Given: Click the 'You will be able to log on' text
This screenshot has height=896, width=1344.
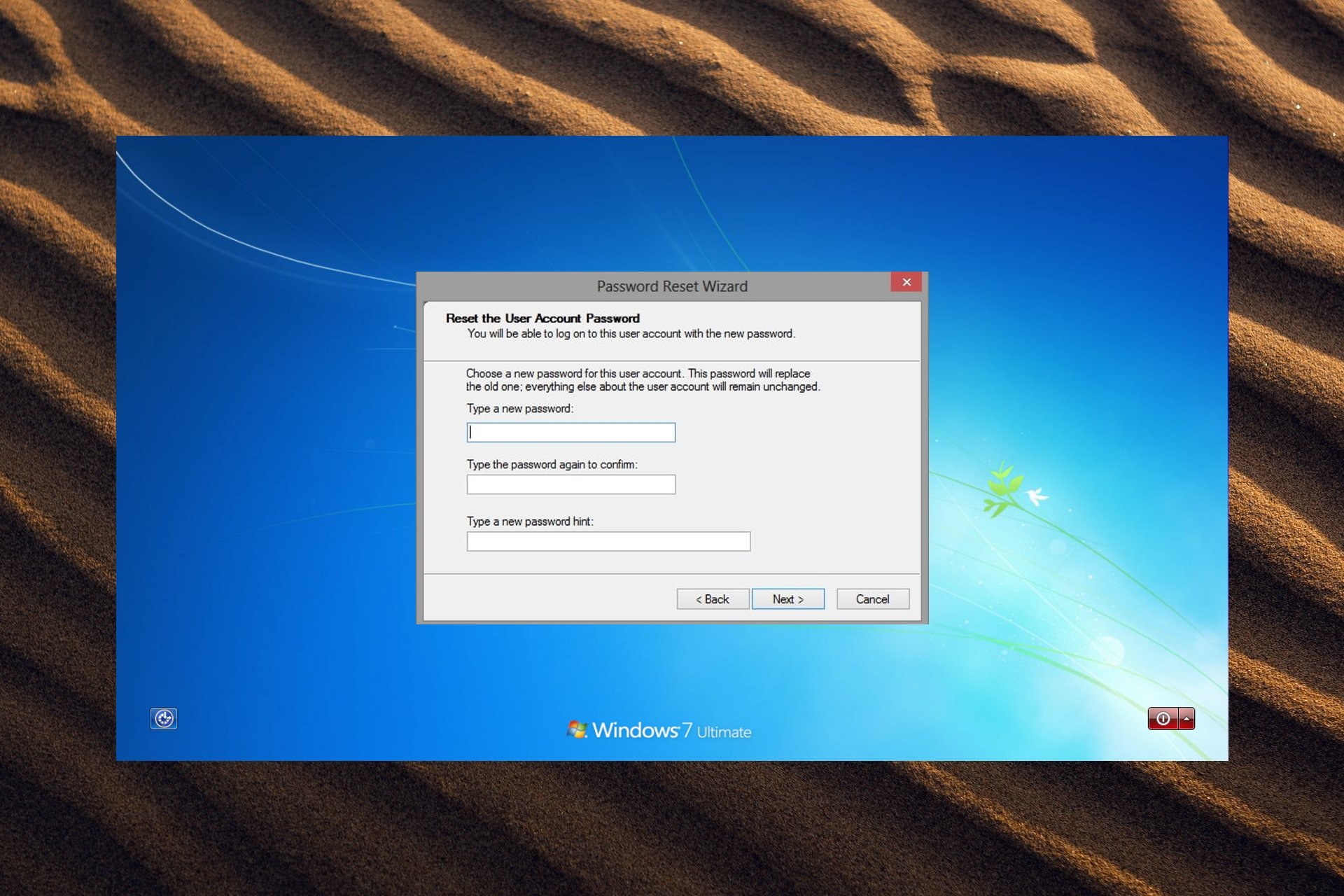Looking at the screenshot, I should click(x=631, y=334).
